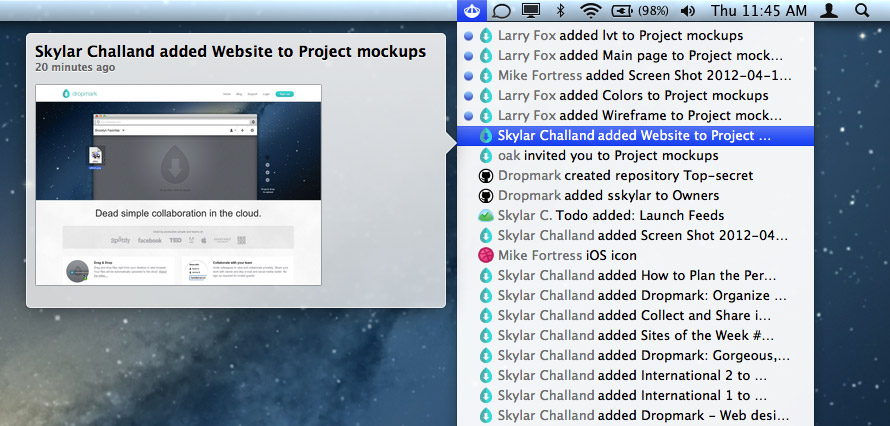Open 'Mike Fortress iOS icon' entry

635,255
